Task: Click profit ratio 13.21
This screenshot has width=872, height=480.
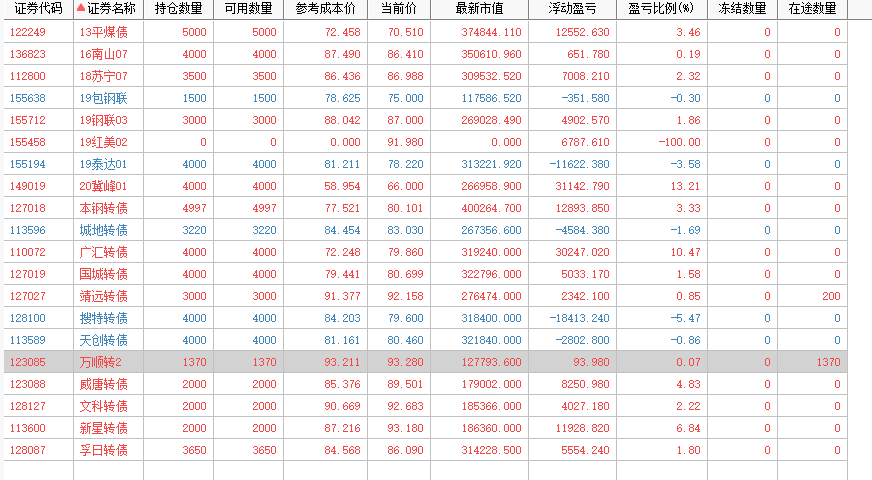Action: click(x=685, y=186)
